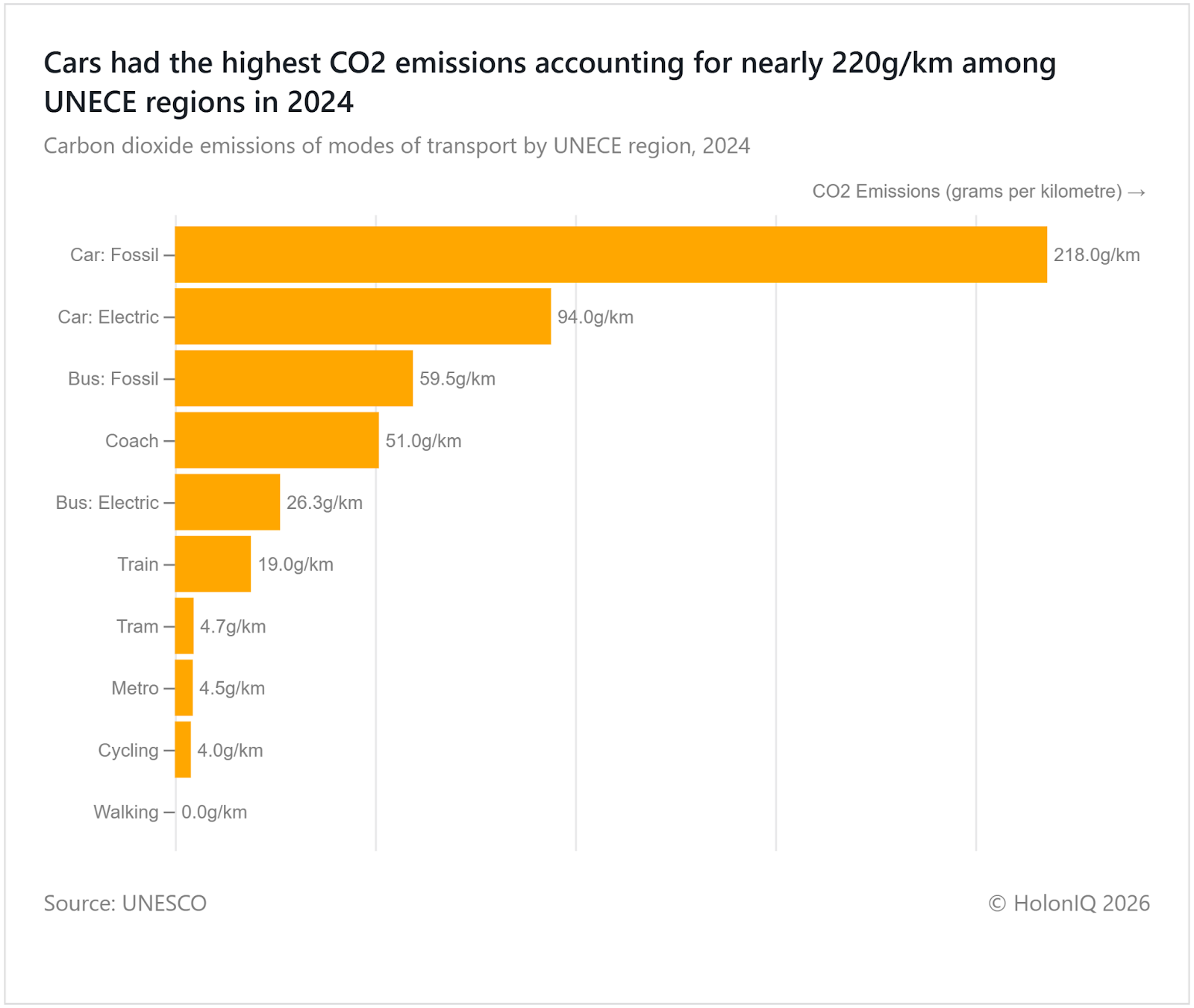This screenshot has height=1008, width=1194.
Task: Select the Cycling axis label
Action: (x=128, y=750)
